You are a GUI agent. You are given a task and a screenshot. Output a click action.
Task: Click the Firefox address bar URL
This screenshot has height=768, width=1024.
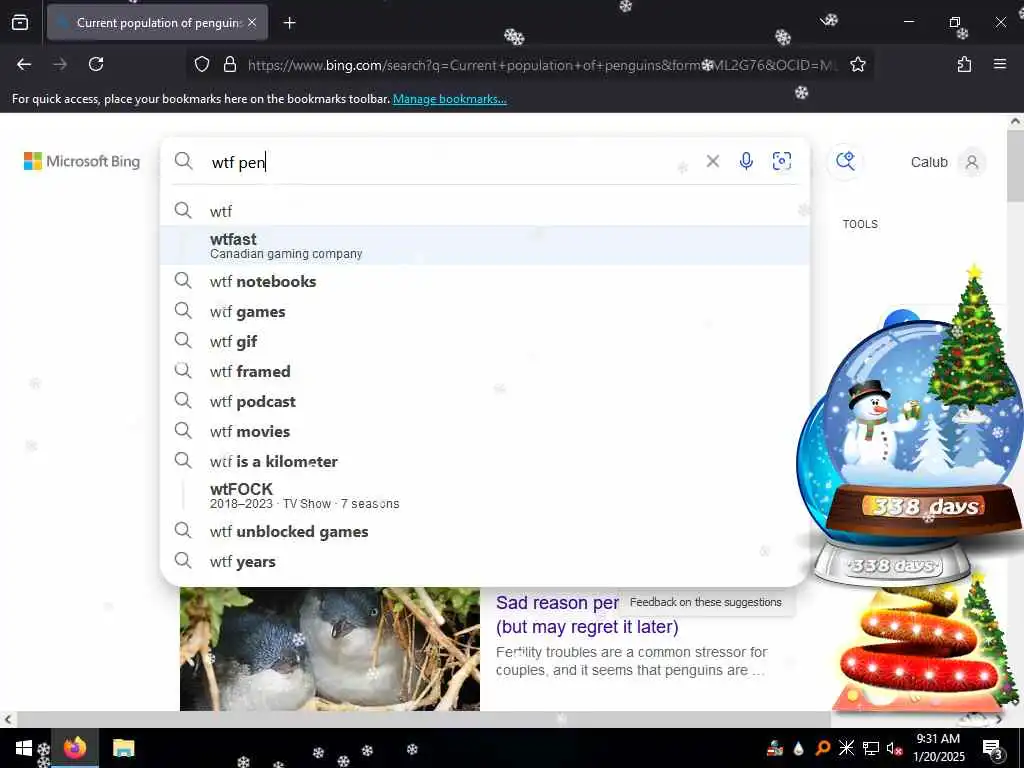pyautogui.click(x=542, y=65)
